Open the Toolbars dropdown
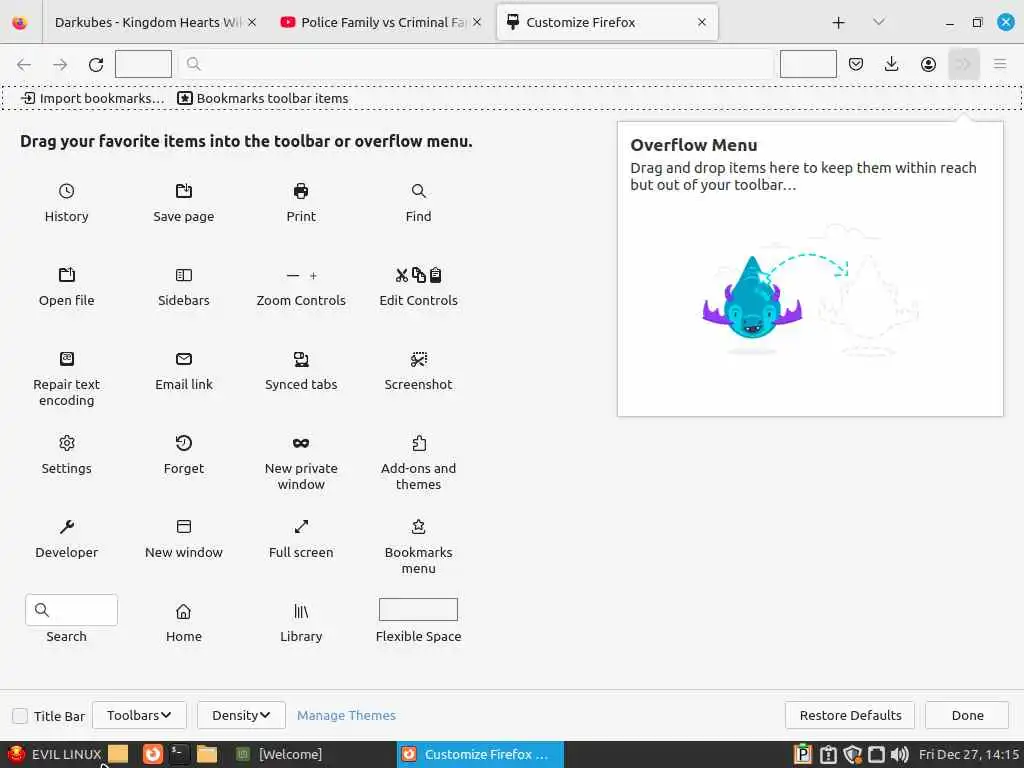Viewport: 1024px width, 768px height. tap(139, 715)
